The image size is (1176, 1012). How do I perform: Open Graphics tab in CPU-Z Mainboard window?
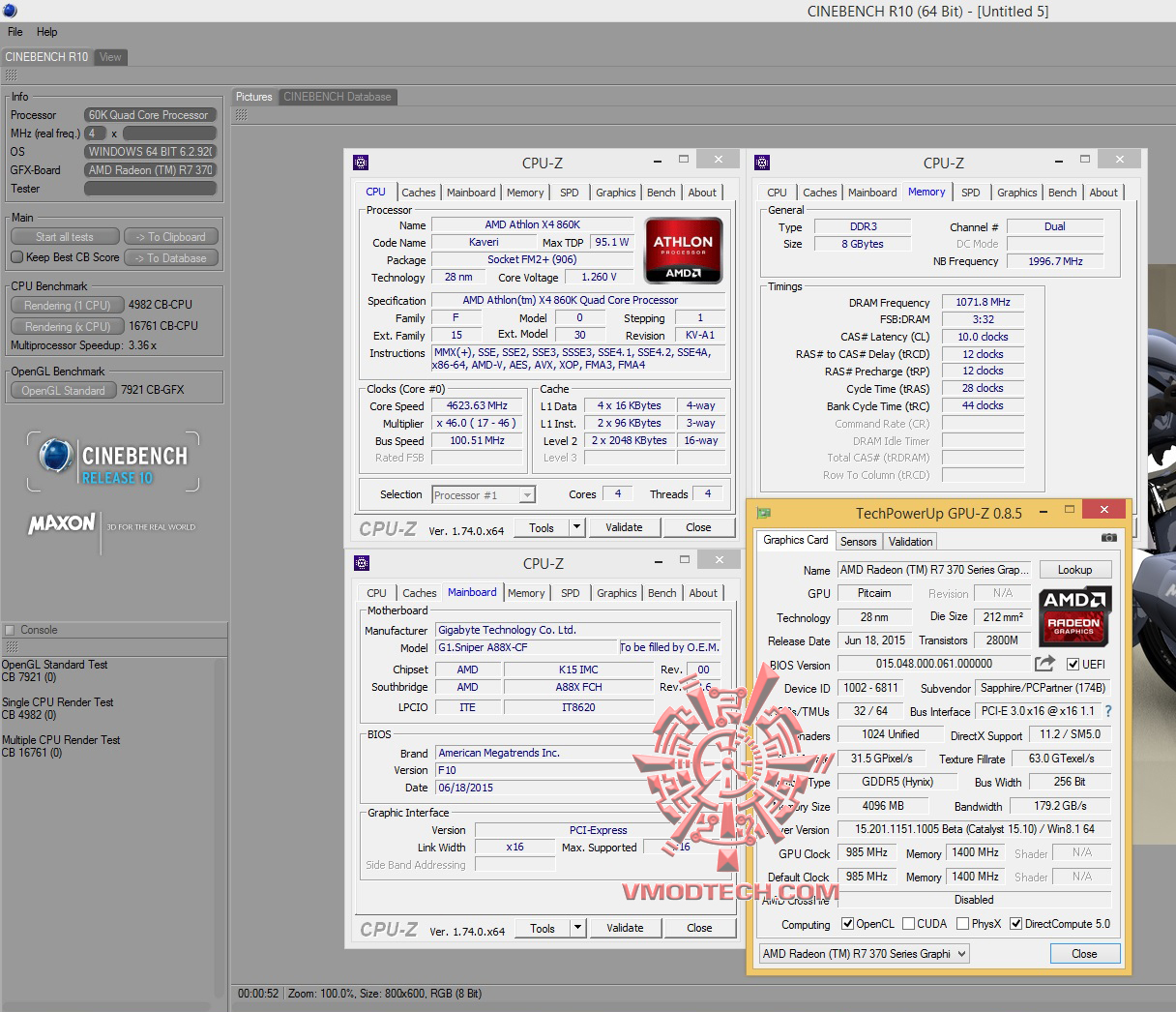pos(617,593)
